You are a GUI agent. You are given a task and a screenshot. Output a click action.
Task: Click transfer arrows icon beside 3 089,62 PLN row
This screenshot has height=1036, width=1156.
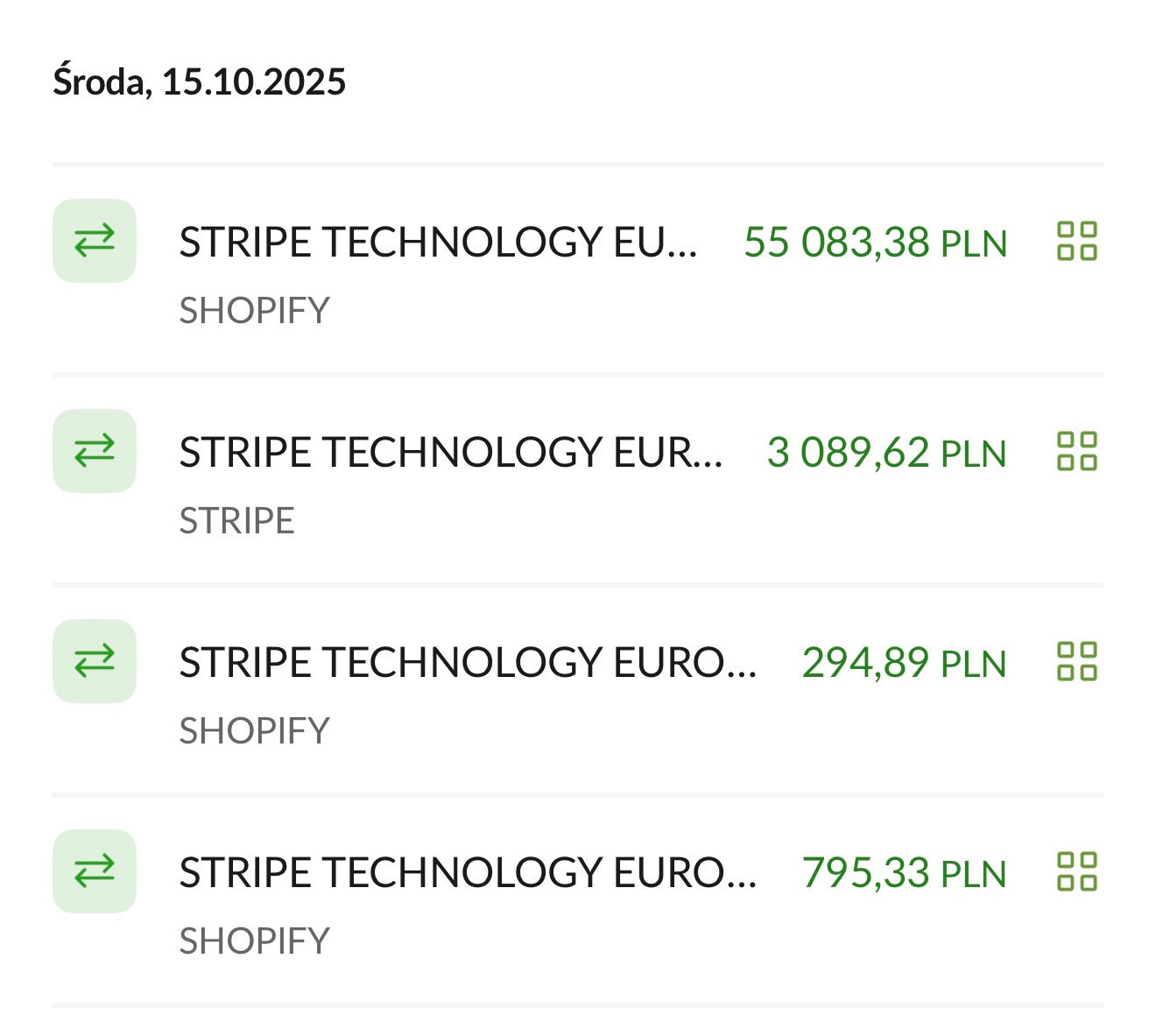click(95, 451)
